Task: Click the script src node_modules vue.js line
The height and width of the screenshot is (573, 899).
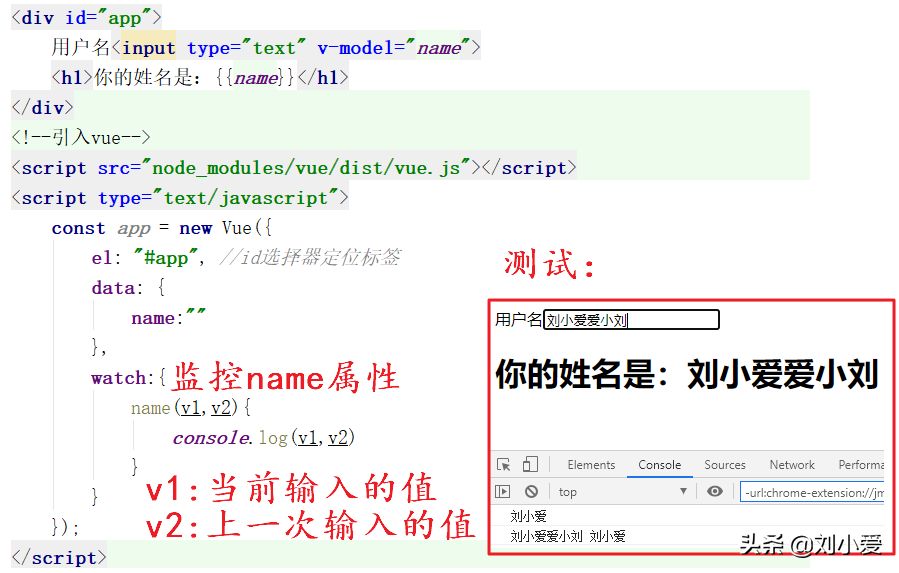Action: coord(294,167)
